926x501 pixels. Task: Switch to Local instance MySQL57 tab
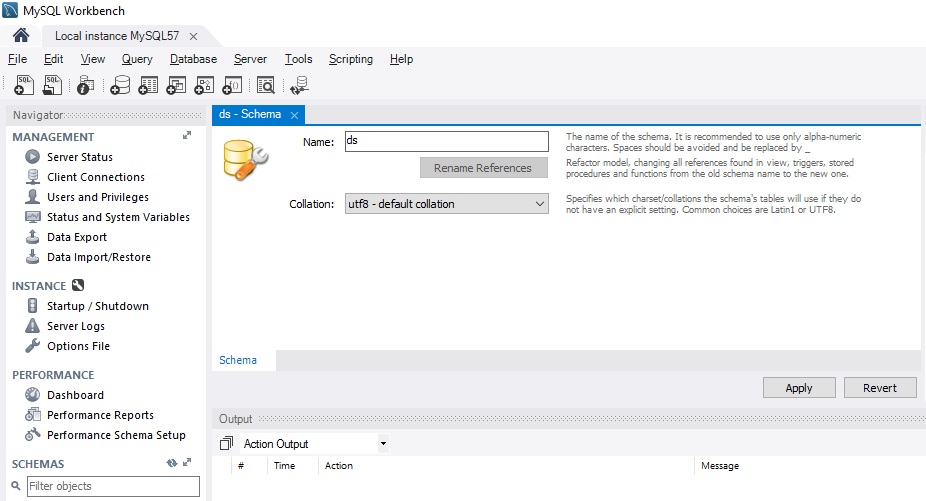point(117,36)
